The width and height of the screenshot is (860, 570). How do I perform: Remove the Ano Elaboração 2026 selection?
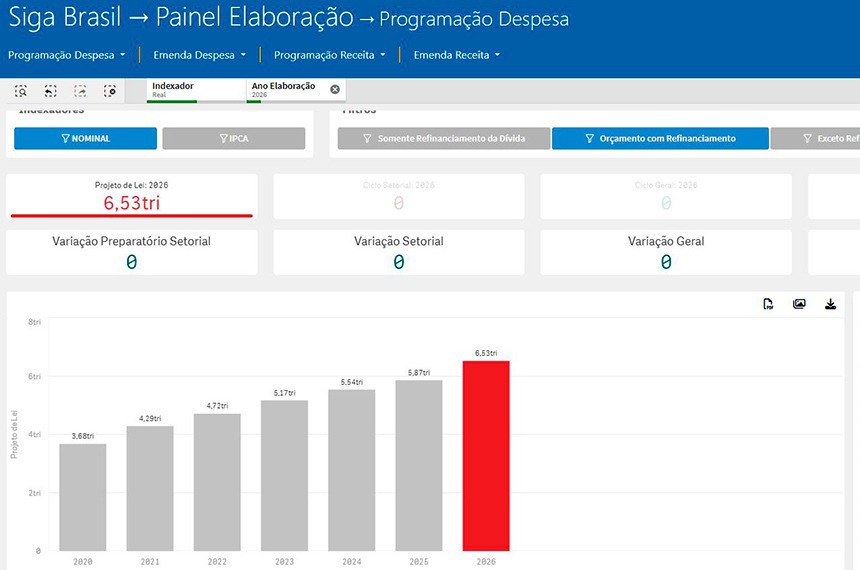coord(335,89)
